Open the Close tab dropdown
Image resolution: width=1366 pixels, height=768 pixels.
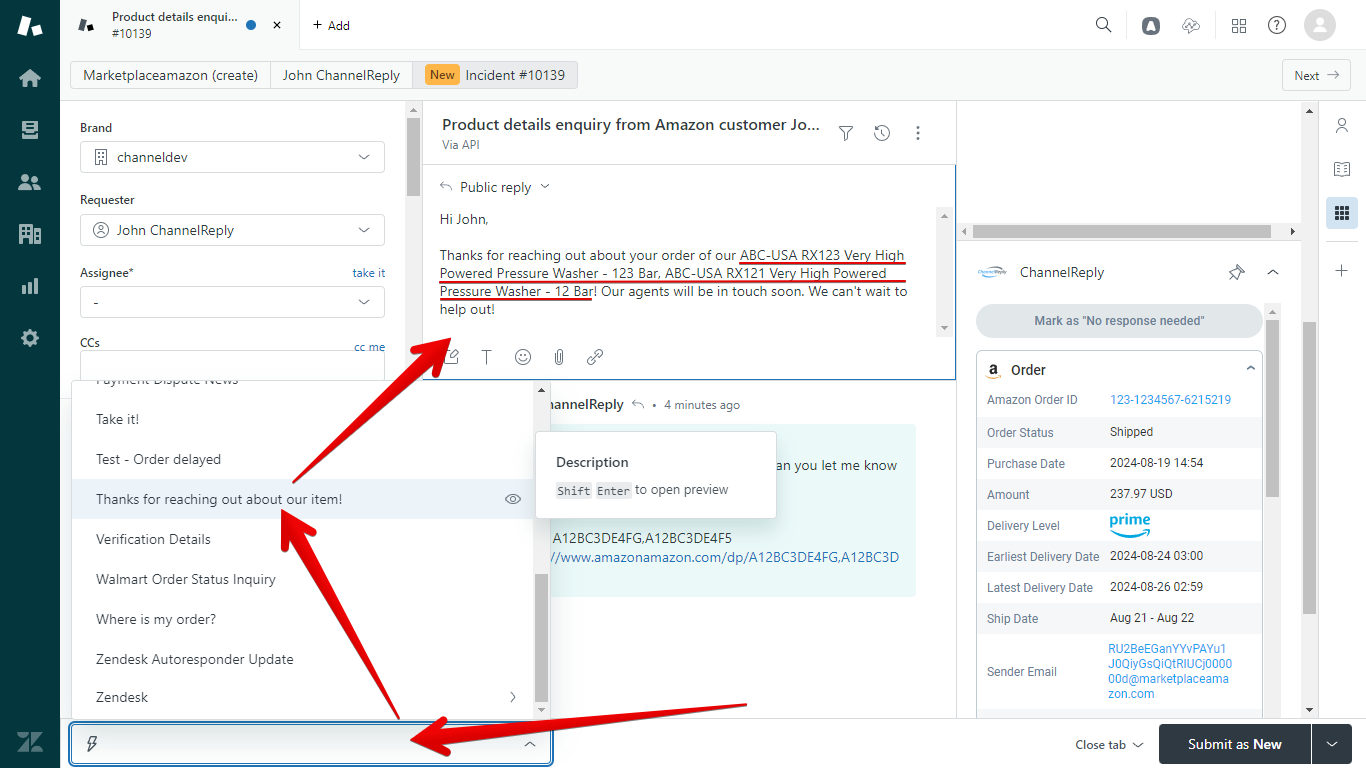1110,744
